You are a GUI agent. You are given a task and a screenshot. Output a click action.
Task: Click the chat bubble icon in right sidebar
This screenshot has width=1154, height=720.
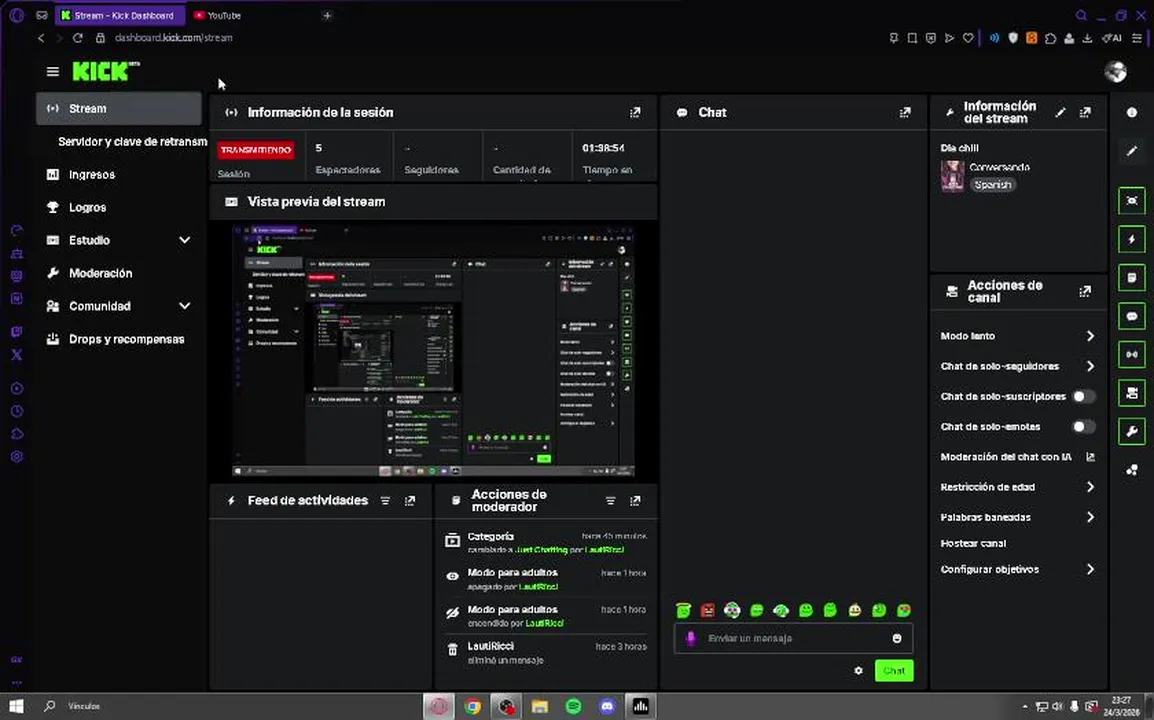point(1132,316)
